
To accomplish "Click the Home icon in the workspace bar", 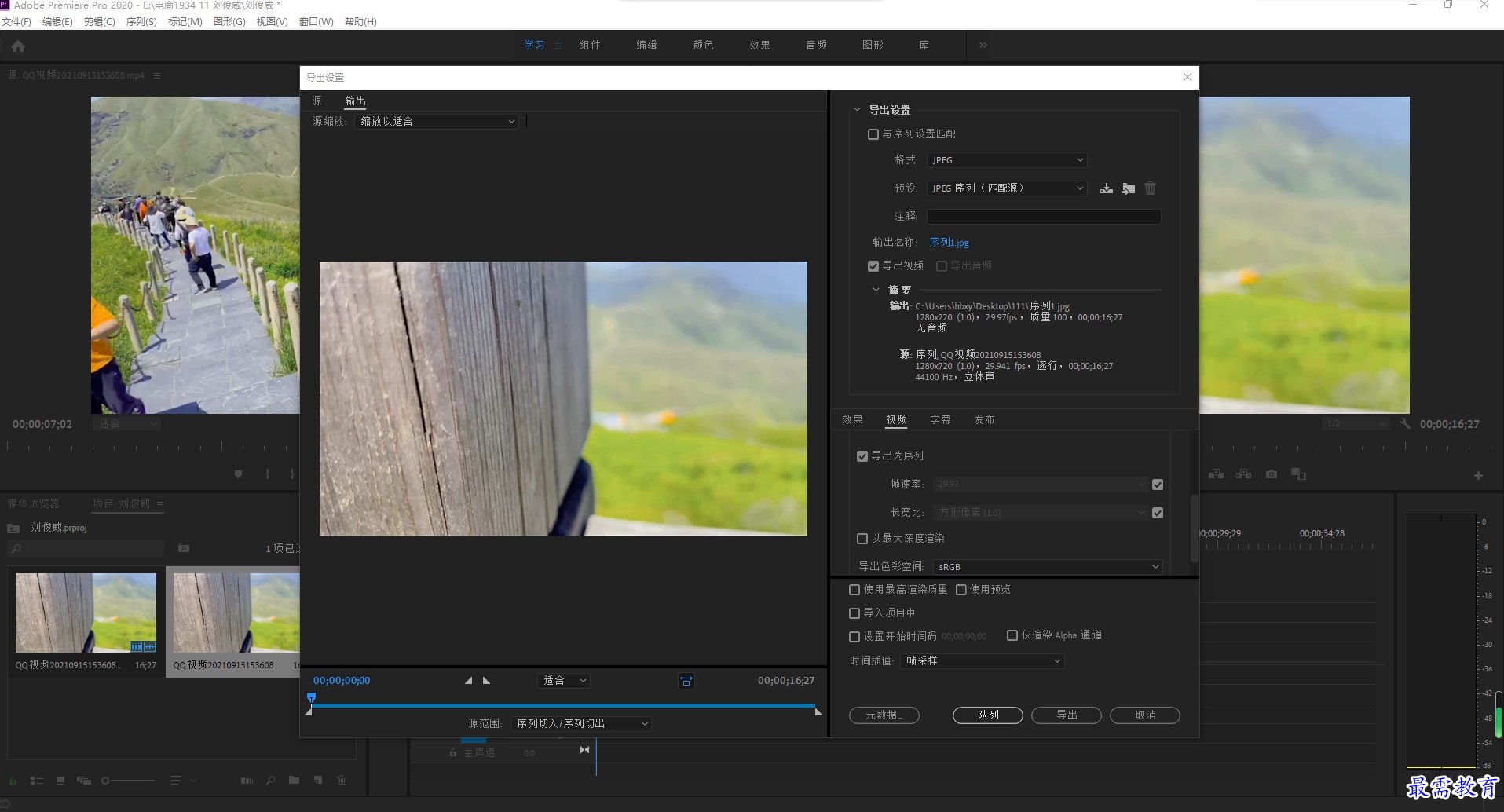I will click(18, 46).
